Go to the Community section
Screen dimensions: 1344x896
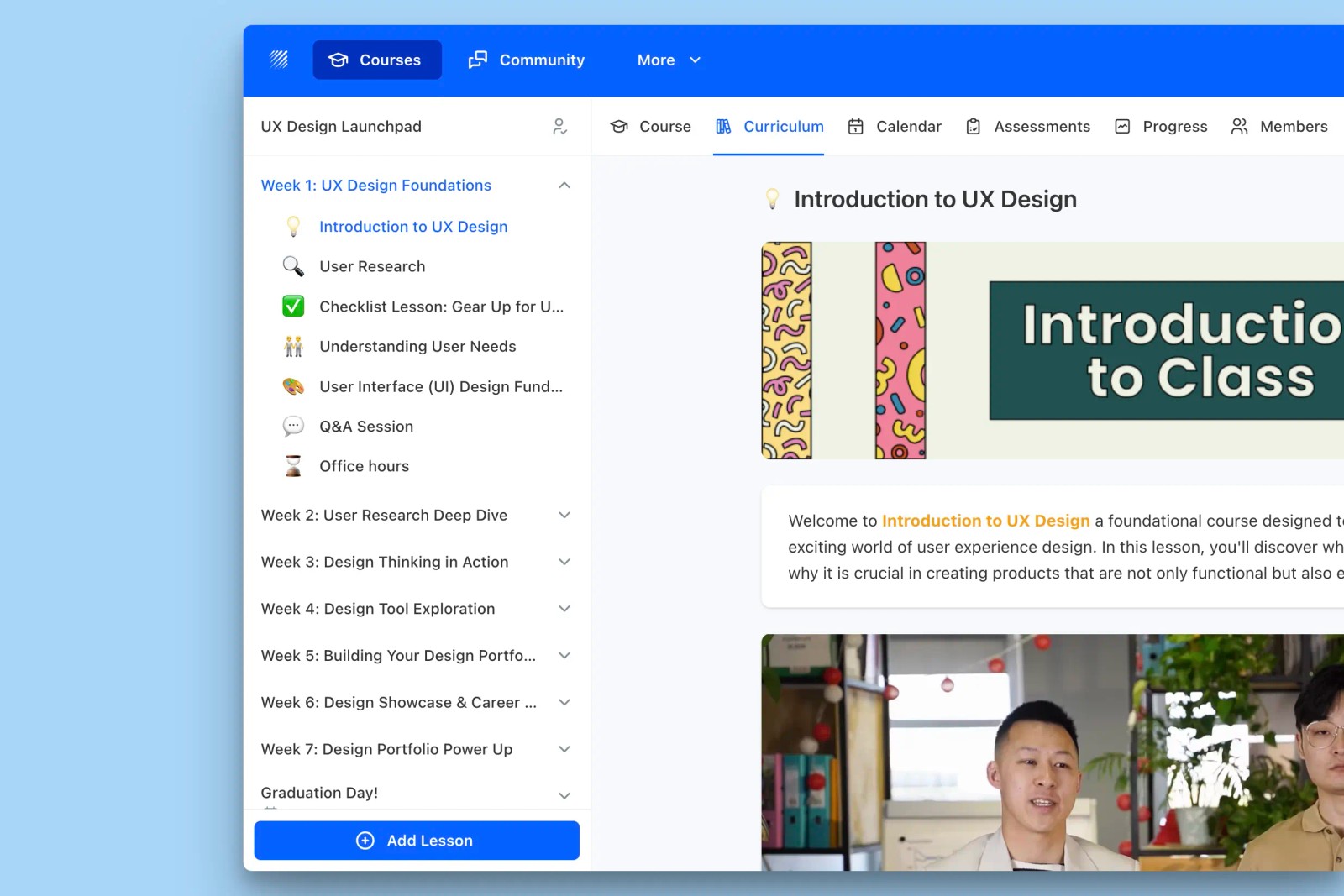[527, 60]
